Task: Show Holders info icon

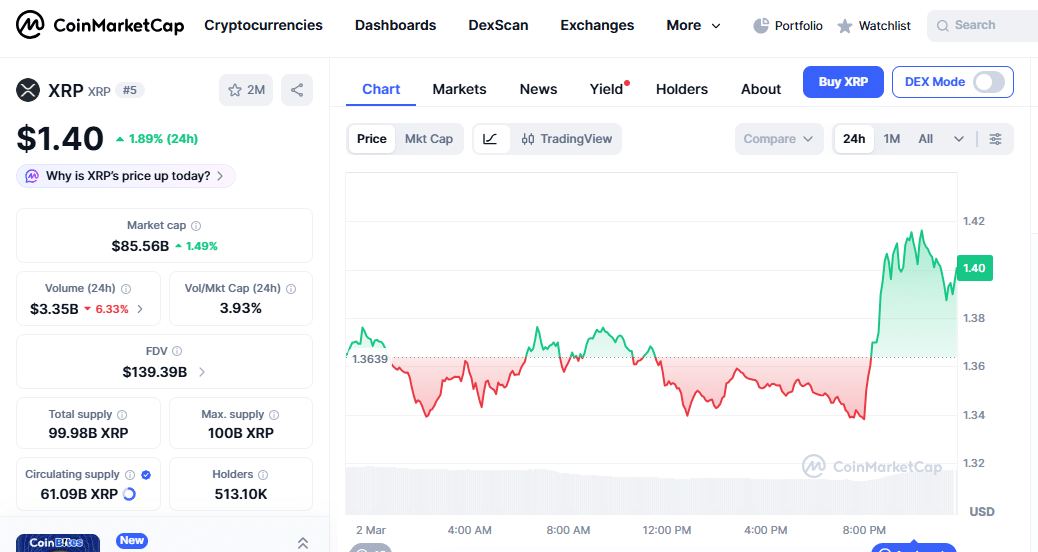Action: [x=263, y=475]
